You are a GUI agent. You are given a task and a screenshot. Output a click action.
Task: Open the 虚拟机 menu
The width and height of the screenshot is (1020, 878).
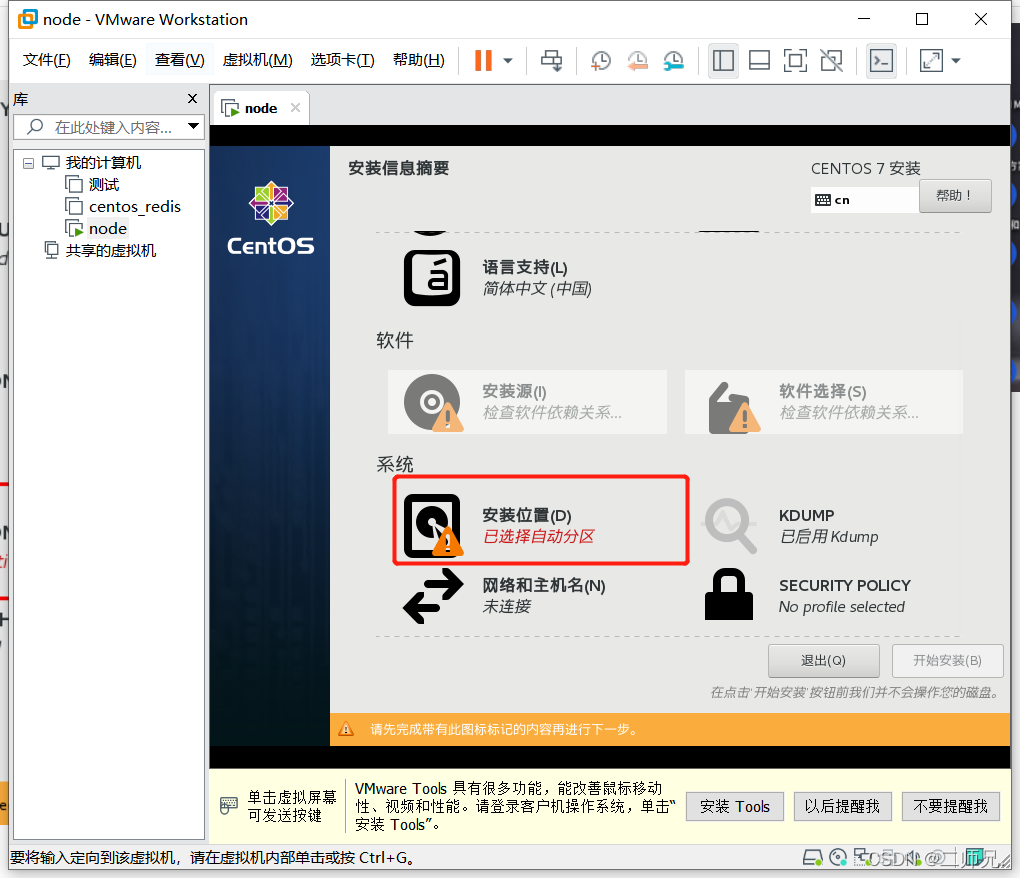point(257,59)
